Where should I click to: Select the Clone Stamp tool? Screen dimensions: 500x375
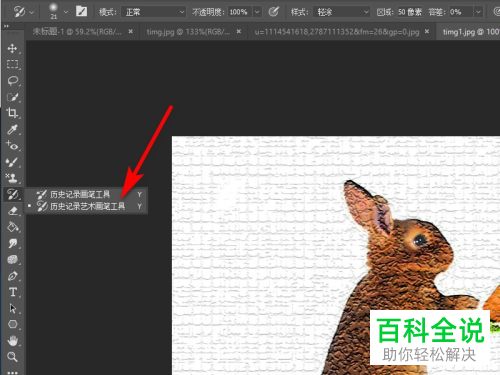12,178
